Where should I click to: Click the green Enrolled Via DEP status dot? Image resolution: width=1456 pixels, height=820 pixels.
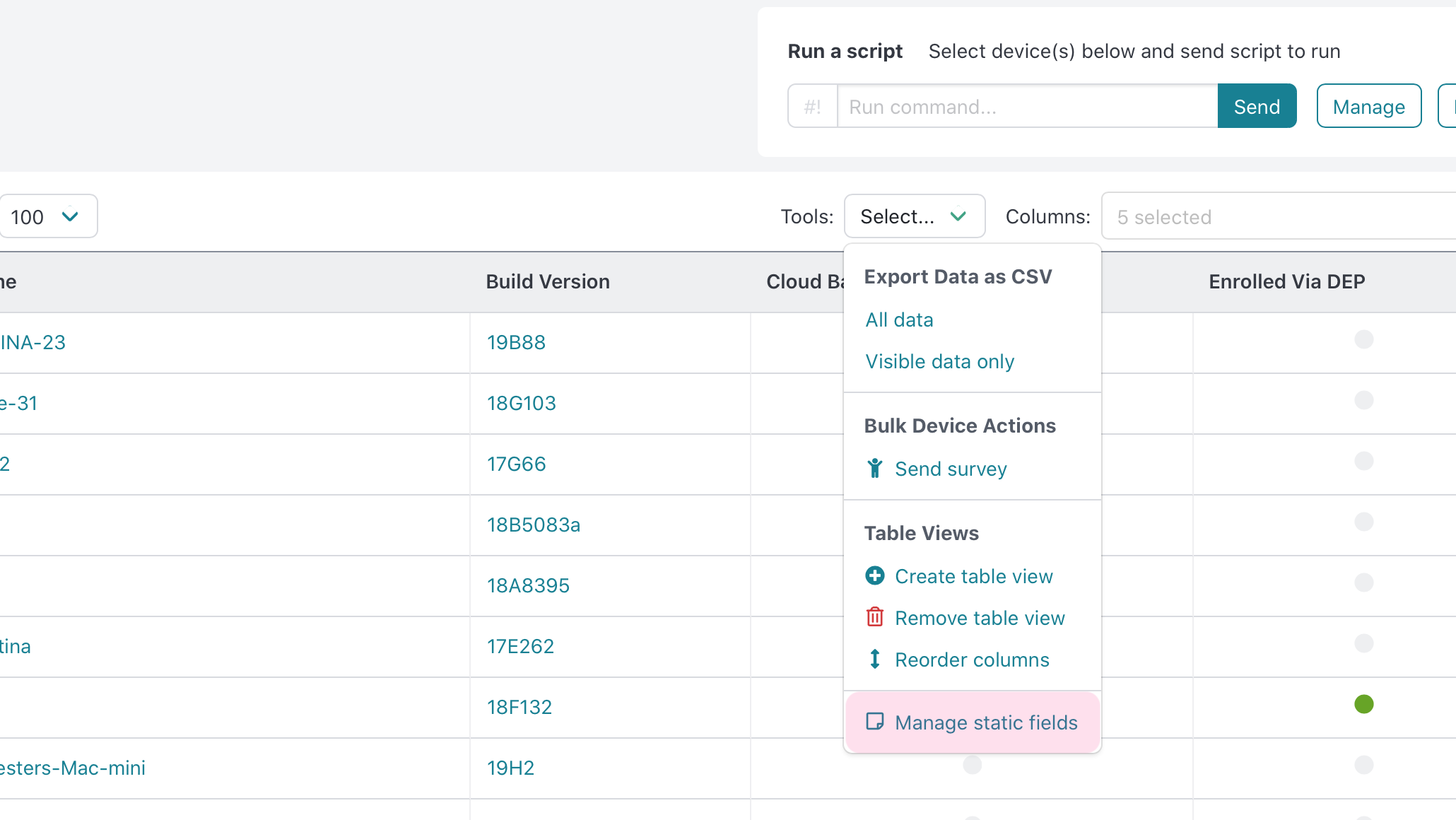point(1363,704)
